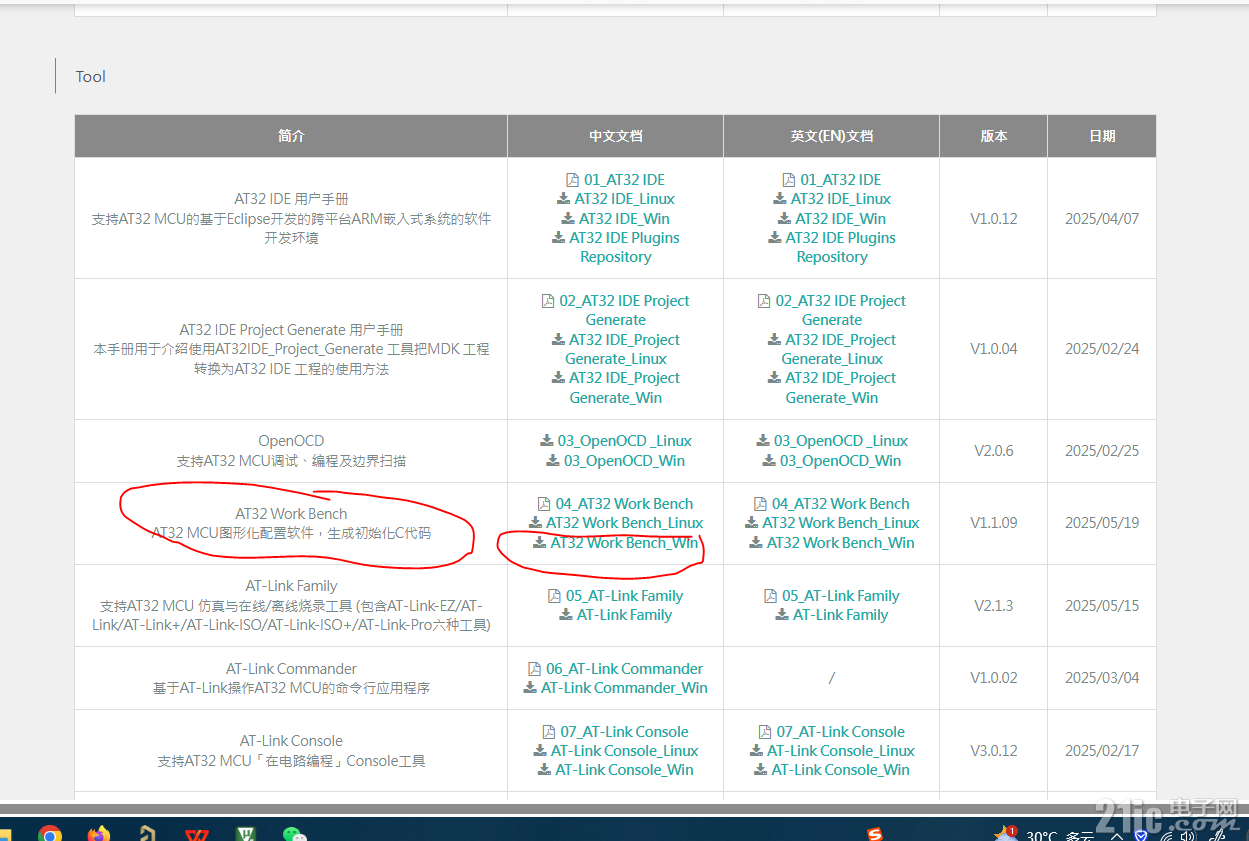Click the OpenOCD description title

point(291,441)
